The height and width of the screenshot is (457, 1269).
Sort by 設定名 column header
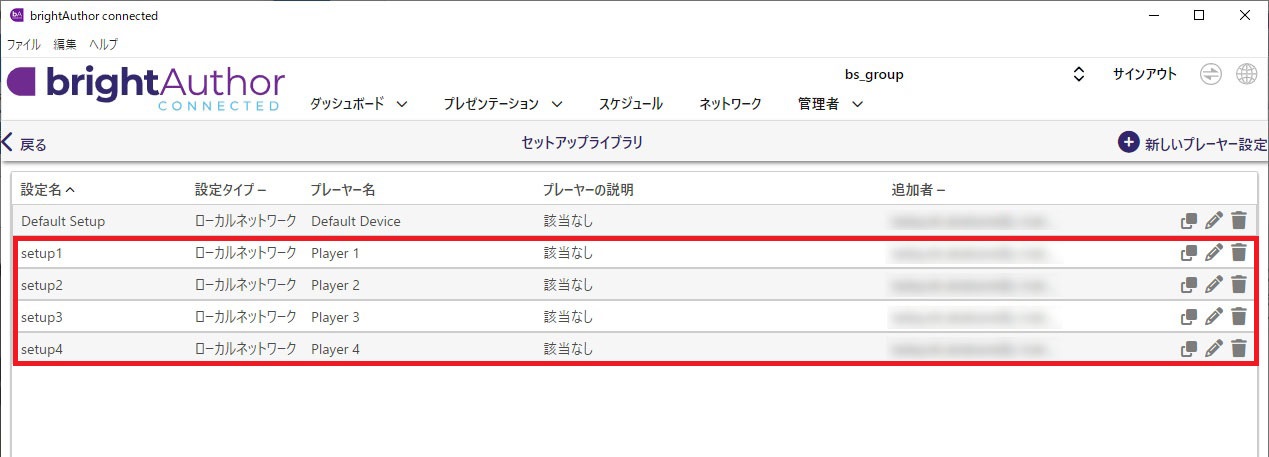48,189
